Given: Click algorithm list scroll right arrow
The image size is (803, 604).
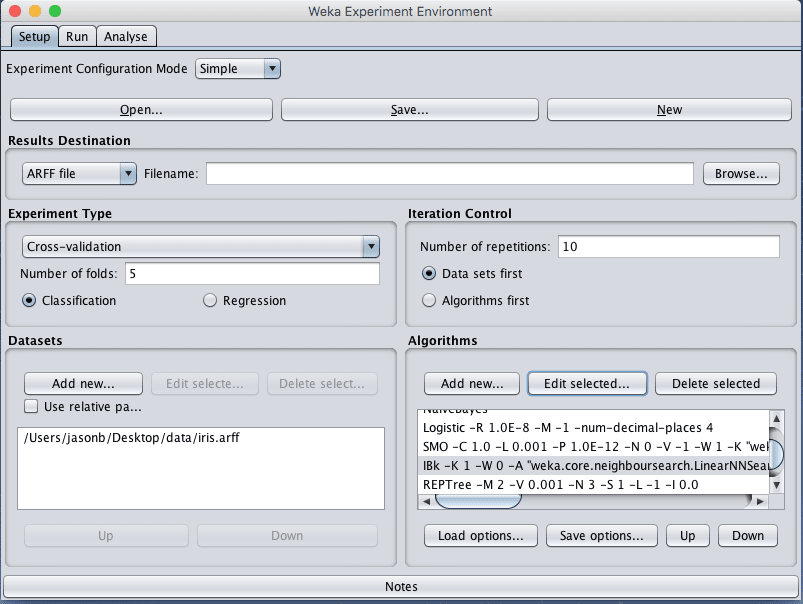Looking at the screenshot, I should point(760,502).
